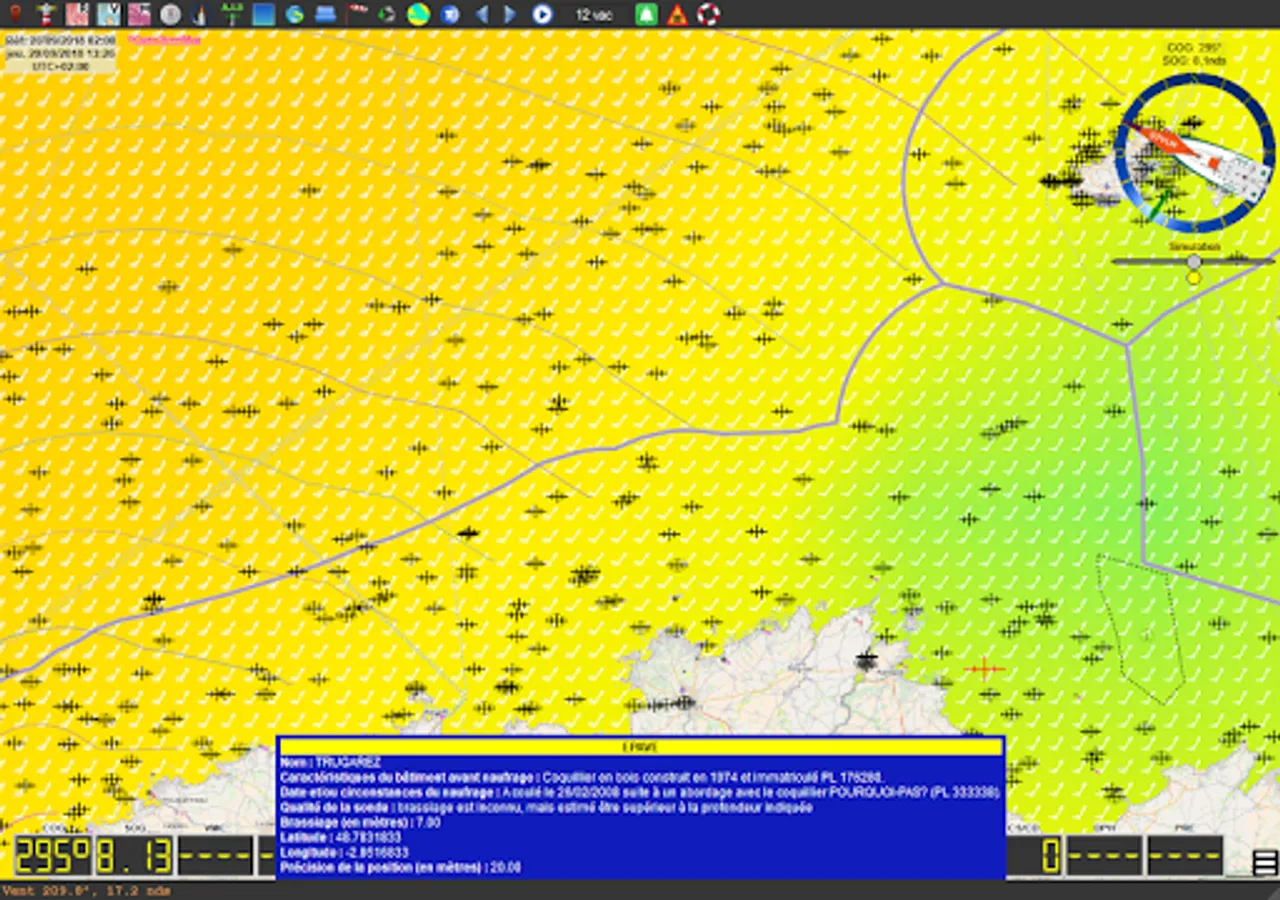The height and width of the screenshot is (900, 1280).
Task: Click the EPAVE info panel title bar
Action: 640,747
